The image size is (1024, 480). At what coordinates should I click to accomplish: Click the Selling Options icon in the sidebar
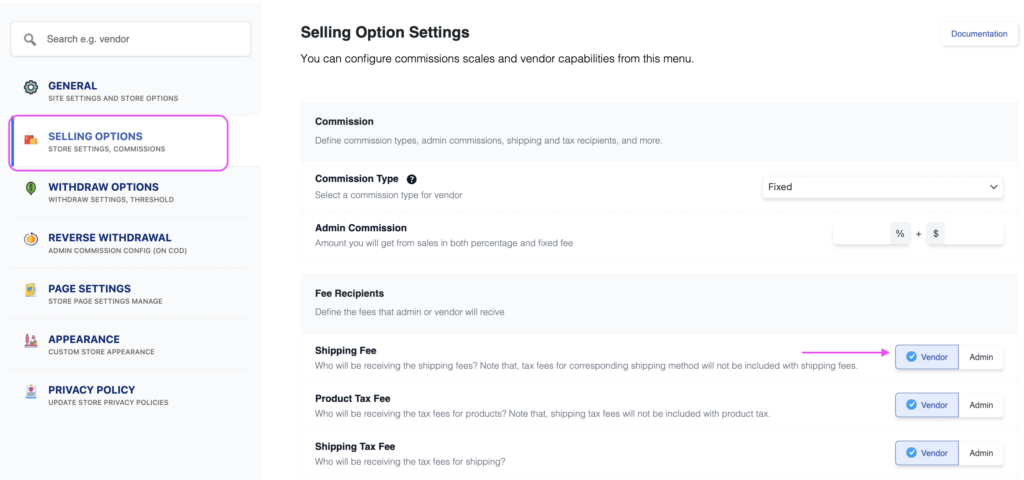31,141
